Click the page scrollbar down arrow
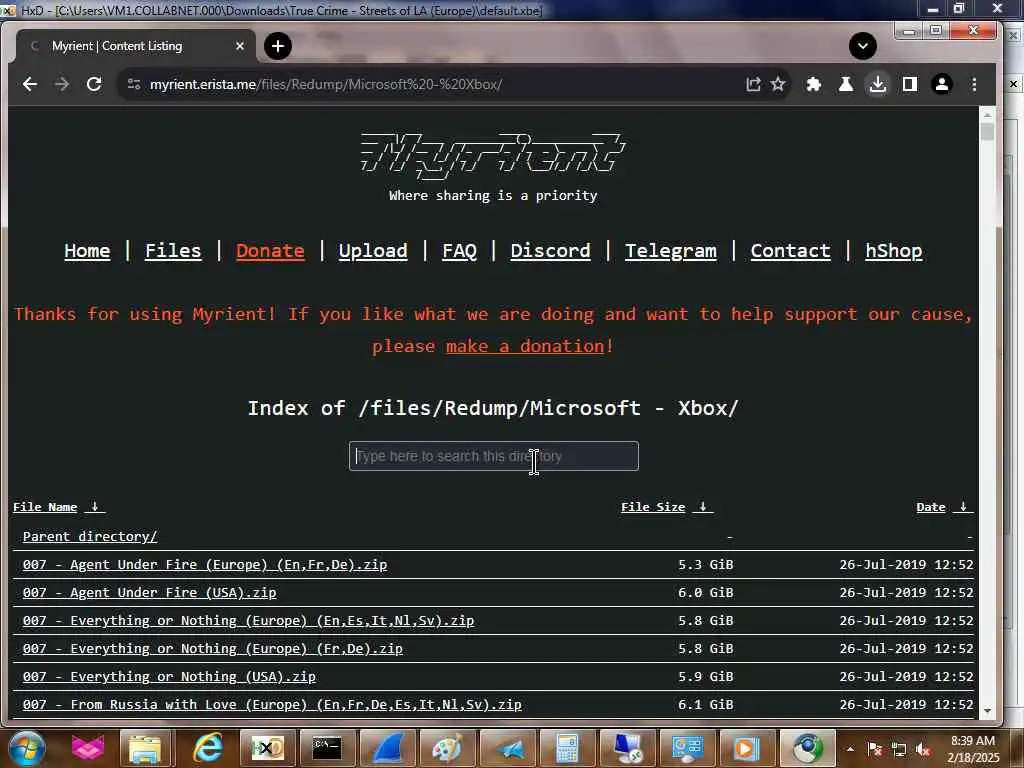The height and width of the screenshot is (768, 1024). [x=987, y=711]
